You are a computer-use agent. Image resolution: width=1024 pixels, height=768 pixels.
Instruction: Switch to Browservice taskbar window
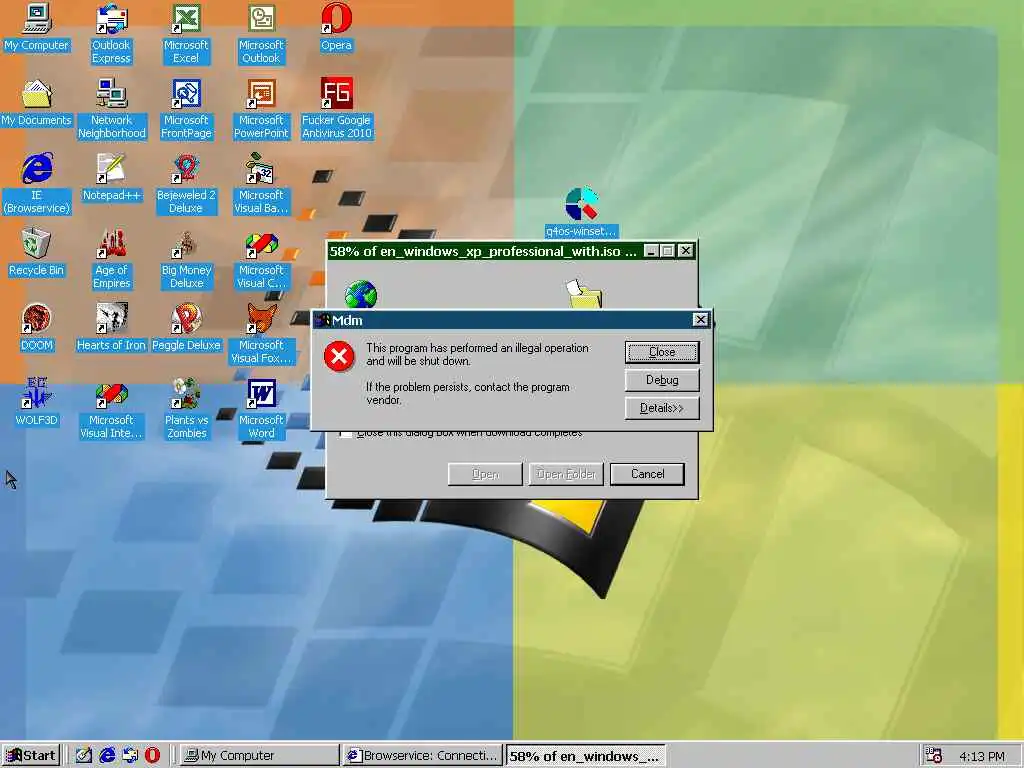(x=423, y=756)
